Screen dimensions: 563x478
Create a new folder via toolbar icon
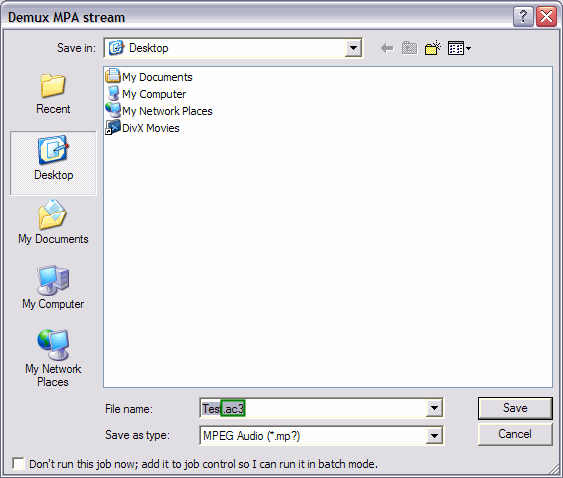(x=433, y=48)
